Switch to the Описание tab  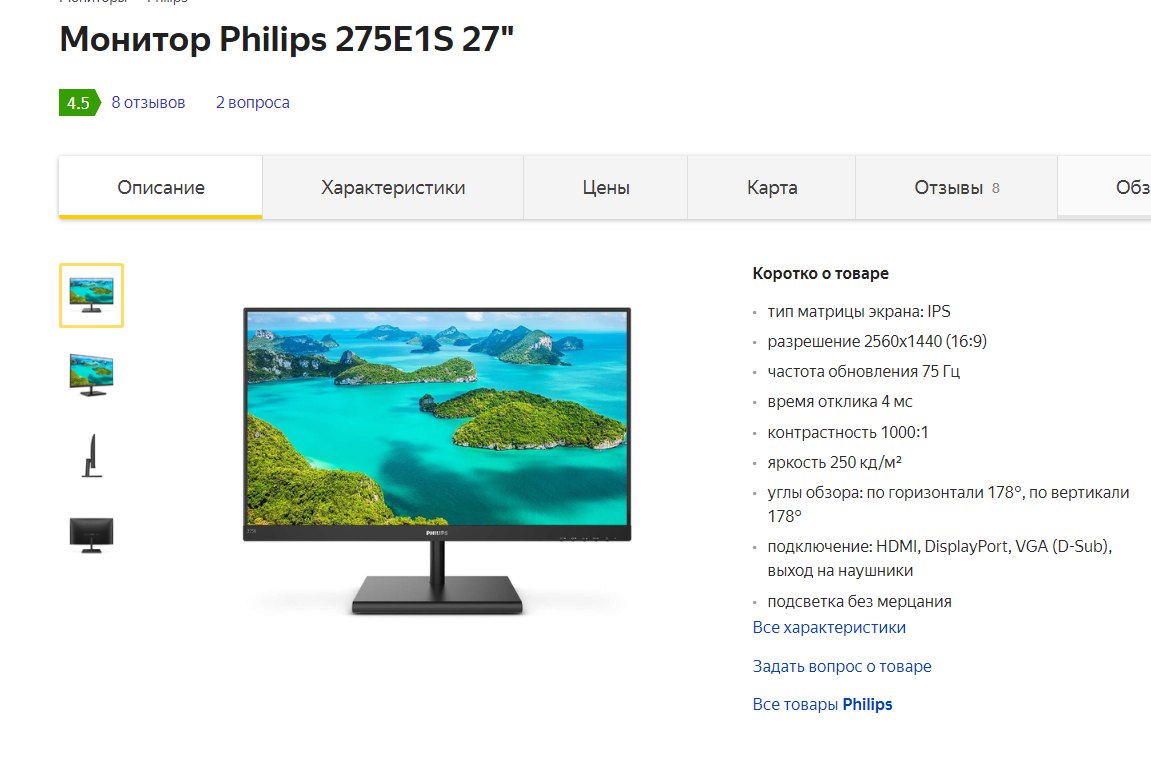(161, 188)
